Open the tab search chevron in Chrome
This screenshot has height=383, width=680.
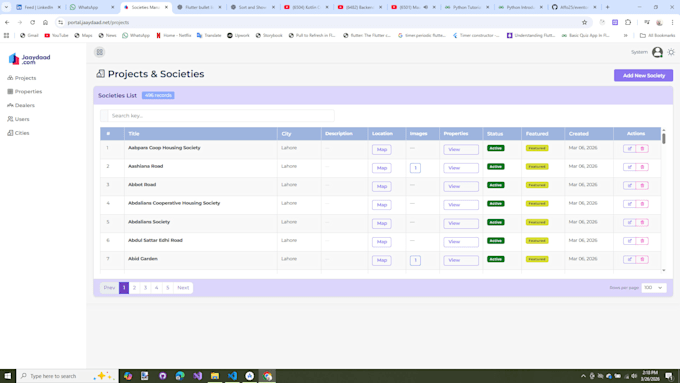click(6, 7)
